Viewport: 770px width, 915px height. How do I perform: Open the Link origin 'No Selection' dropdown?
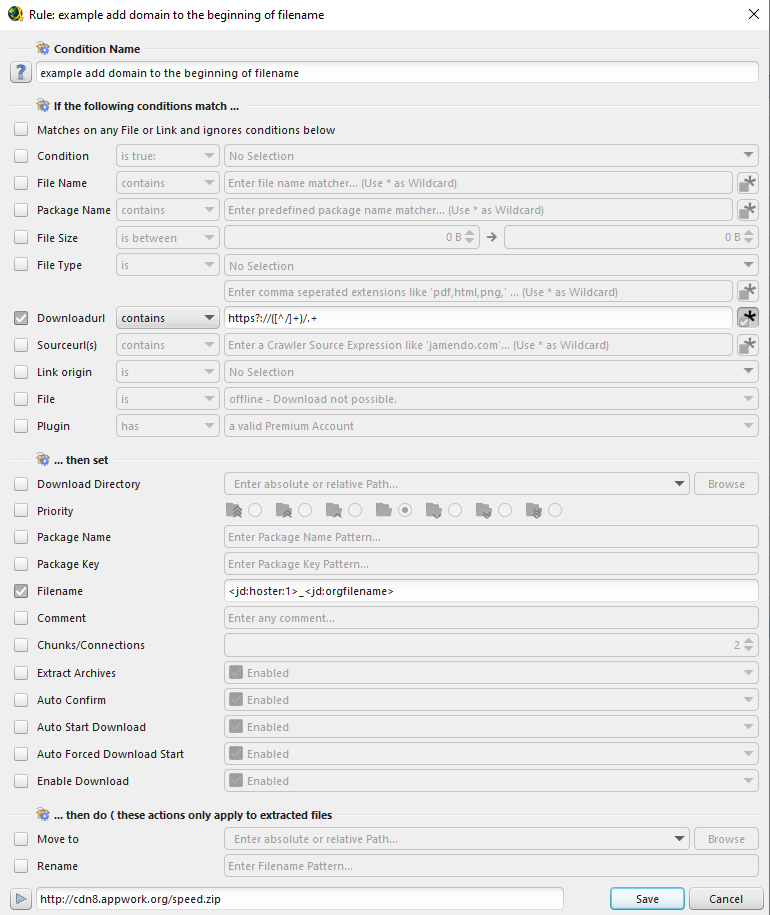[x=491, y=372]
